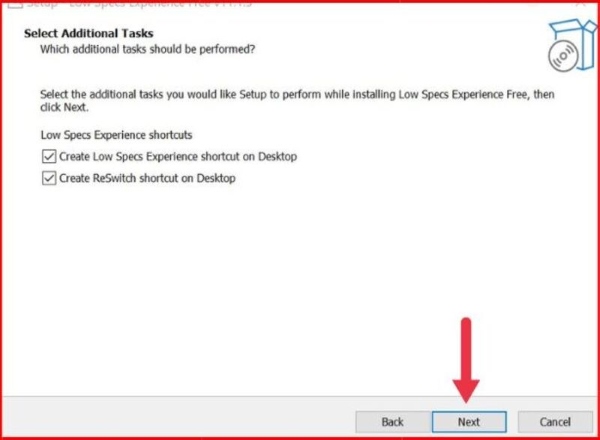The image size is (600, 440).
Task: Return to the previous step with Back
Action: 393,422
